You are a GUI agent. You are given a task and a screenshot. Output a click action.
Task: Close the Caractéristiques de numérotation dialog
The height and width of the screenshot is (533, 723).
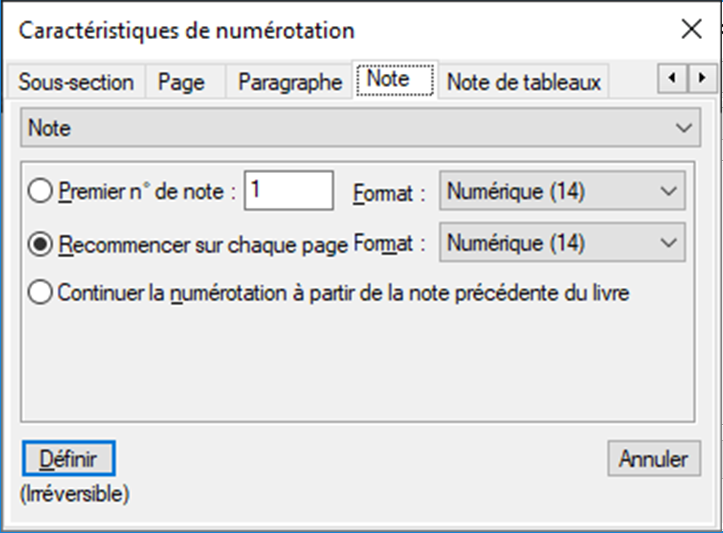tap(691, 30)
